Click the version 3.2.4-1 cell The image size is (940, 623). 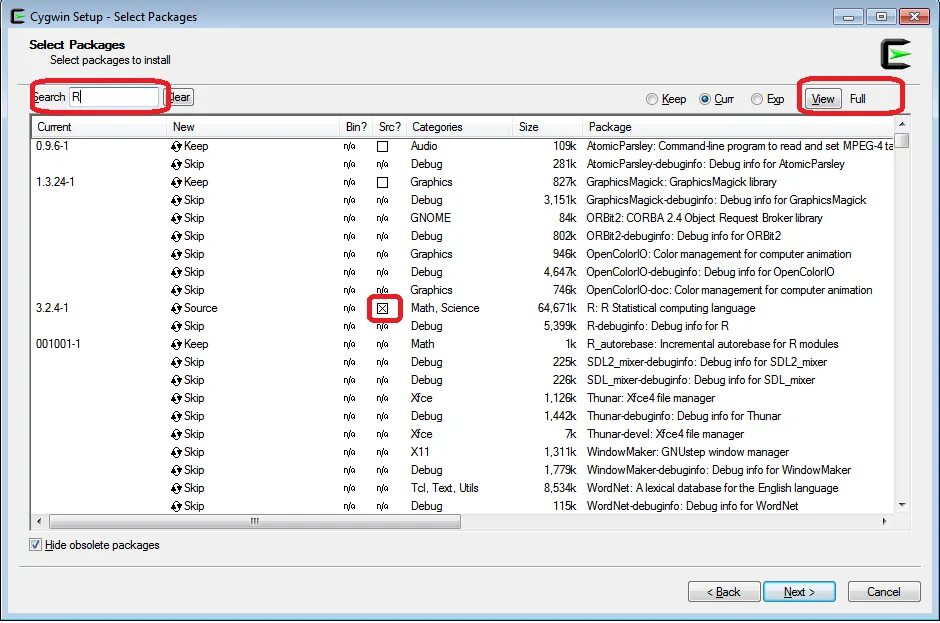52,308
